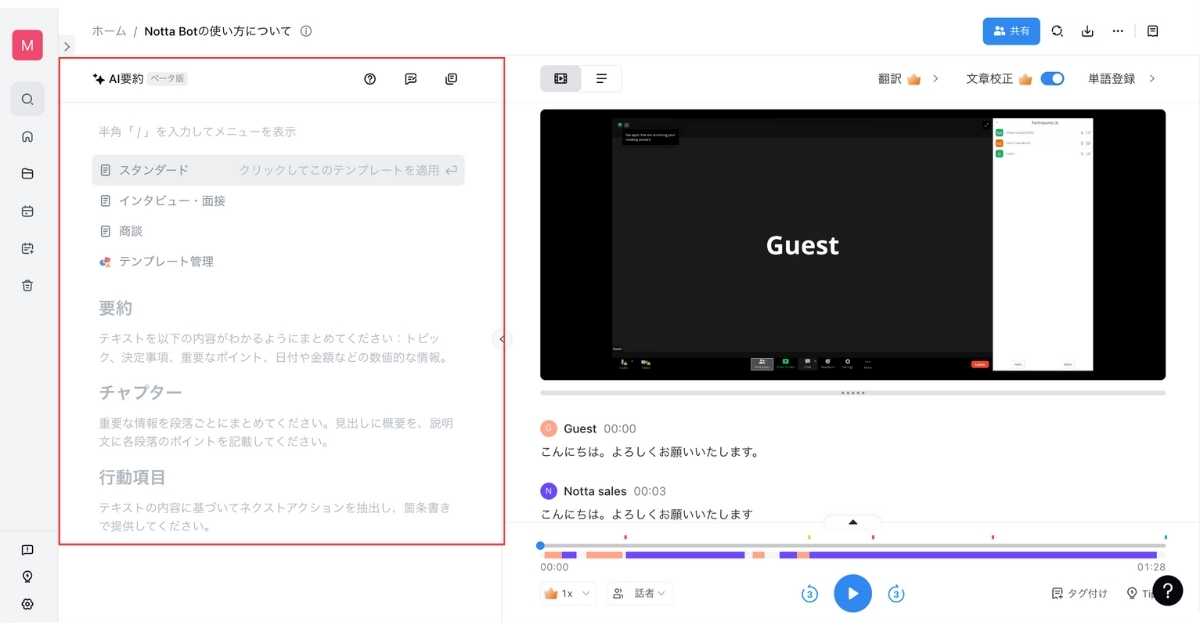Skip forward 3 seconds

pyautogui.click(x=897, y=594)
